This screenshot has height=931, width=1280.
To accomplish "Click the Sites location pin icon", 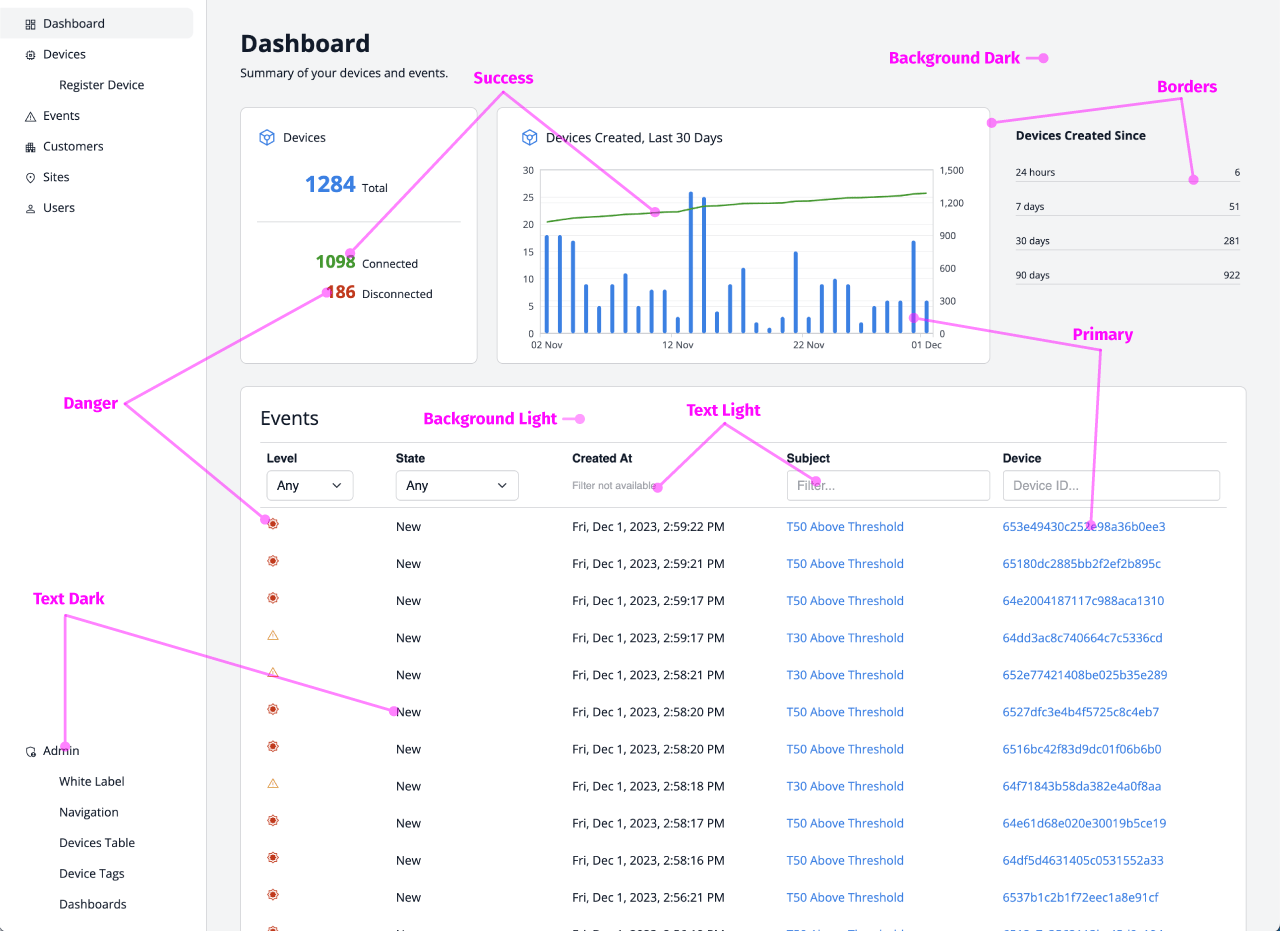I will 30,178.
